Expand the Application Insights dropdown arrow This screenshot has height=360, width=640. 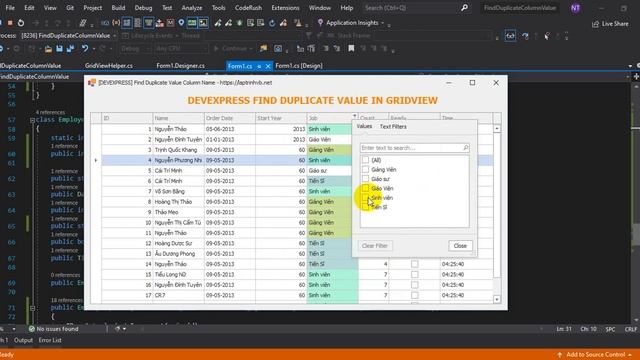click(x=382, y=23)
